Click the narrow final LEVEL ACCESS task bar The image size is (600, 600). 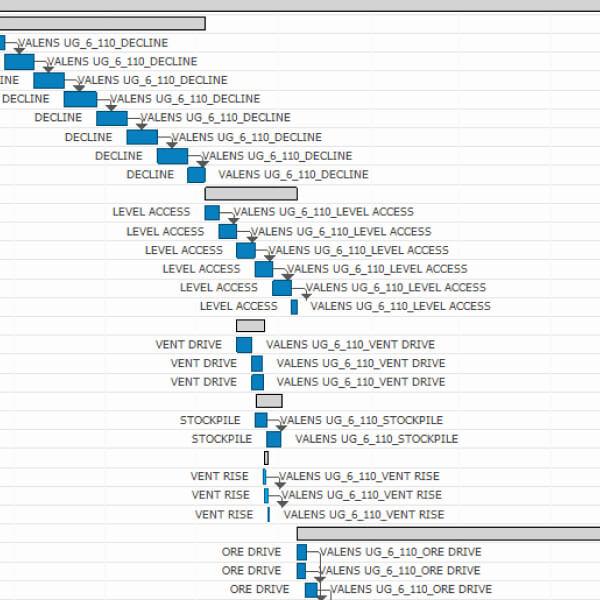point(294,307)
